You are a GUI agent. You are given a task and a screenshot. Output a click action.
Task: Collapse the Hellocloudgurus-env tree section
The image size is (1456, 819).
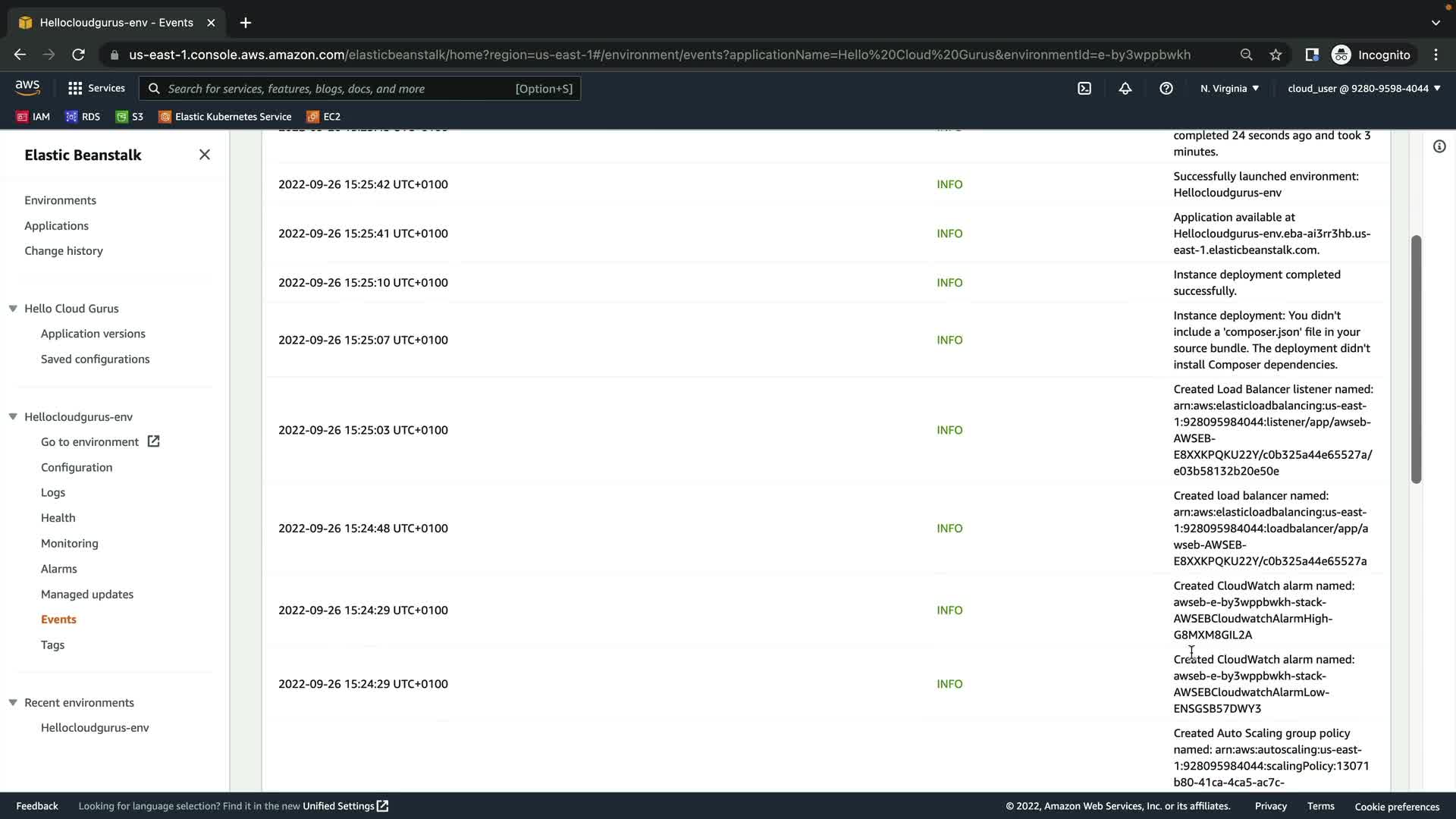tap(13, 417)
